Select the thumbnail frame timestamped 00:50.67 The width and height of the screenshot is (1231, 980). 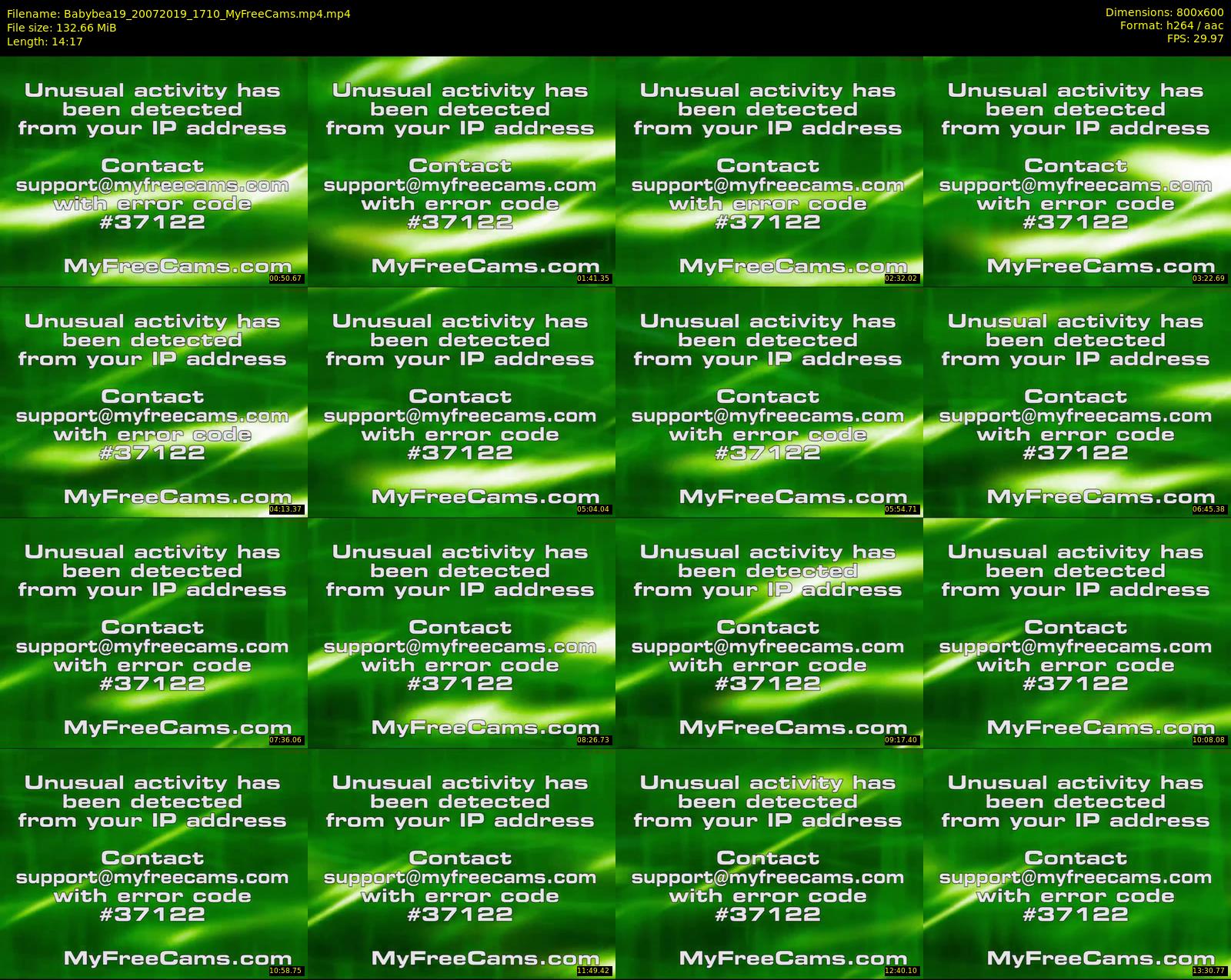click(154, 172)
